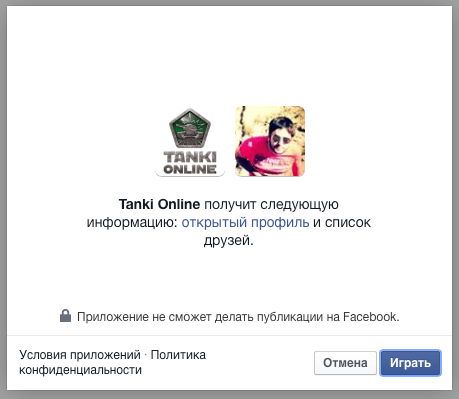Image resolution: width=459 pixels, height=399 pixels.
Task: Open the открытый профиль link
Action: point(245,222)
